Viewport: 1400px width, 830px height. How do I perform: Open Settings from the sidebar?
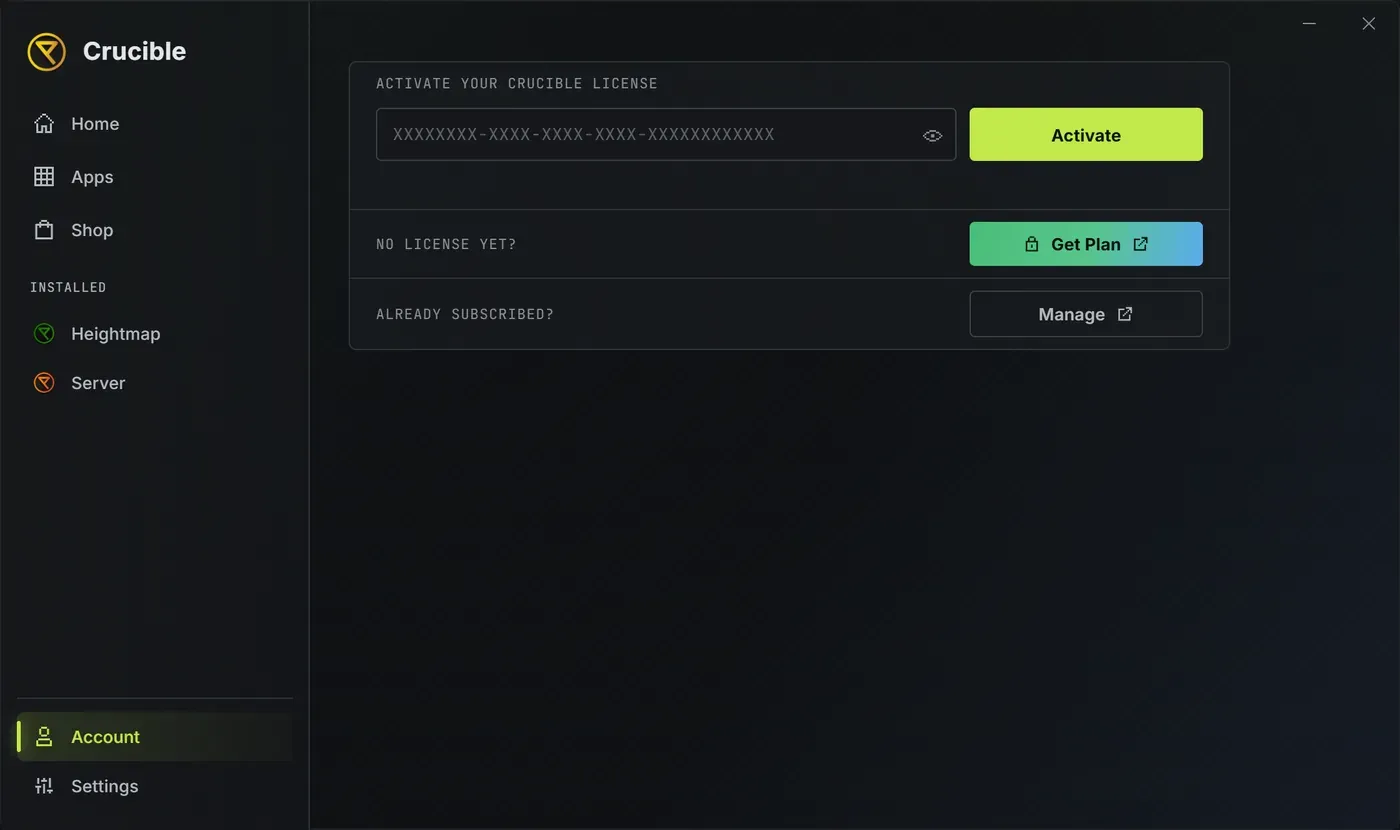pyautogui.click(x=155, y=786)
